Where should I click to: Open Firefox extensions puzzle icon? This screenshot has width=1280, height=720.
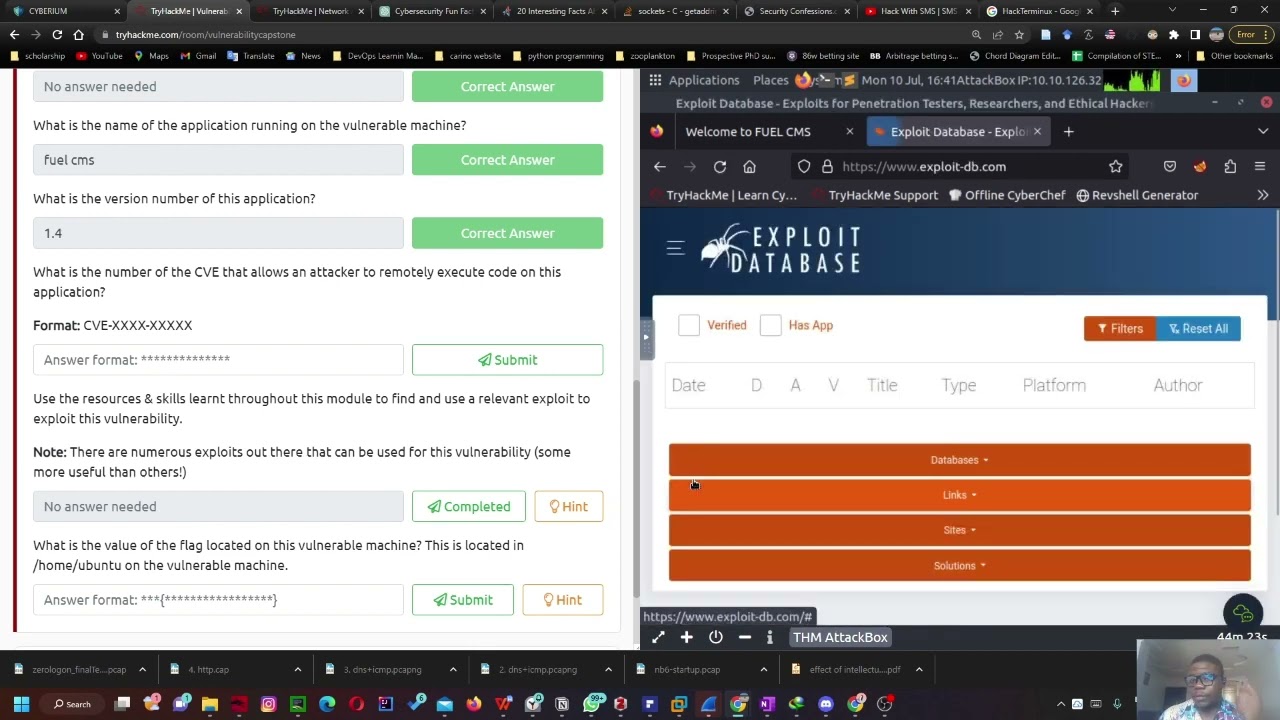coord(1230,167)
